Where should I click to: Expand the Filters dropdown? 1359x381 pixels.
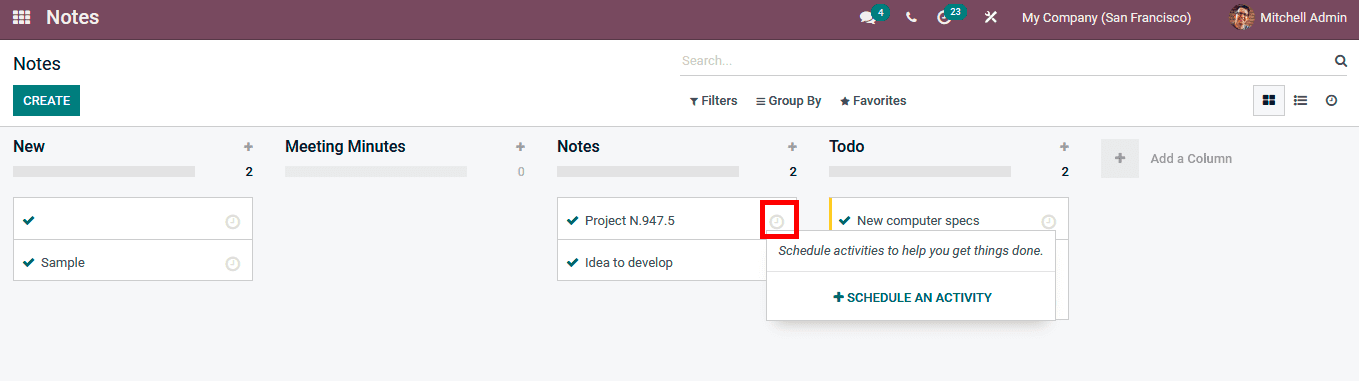tap(714, 101)
